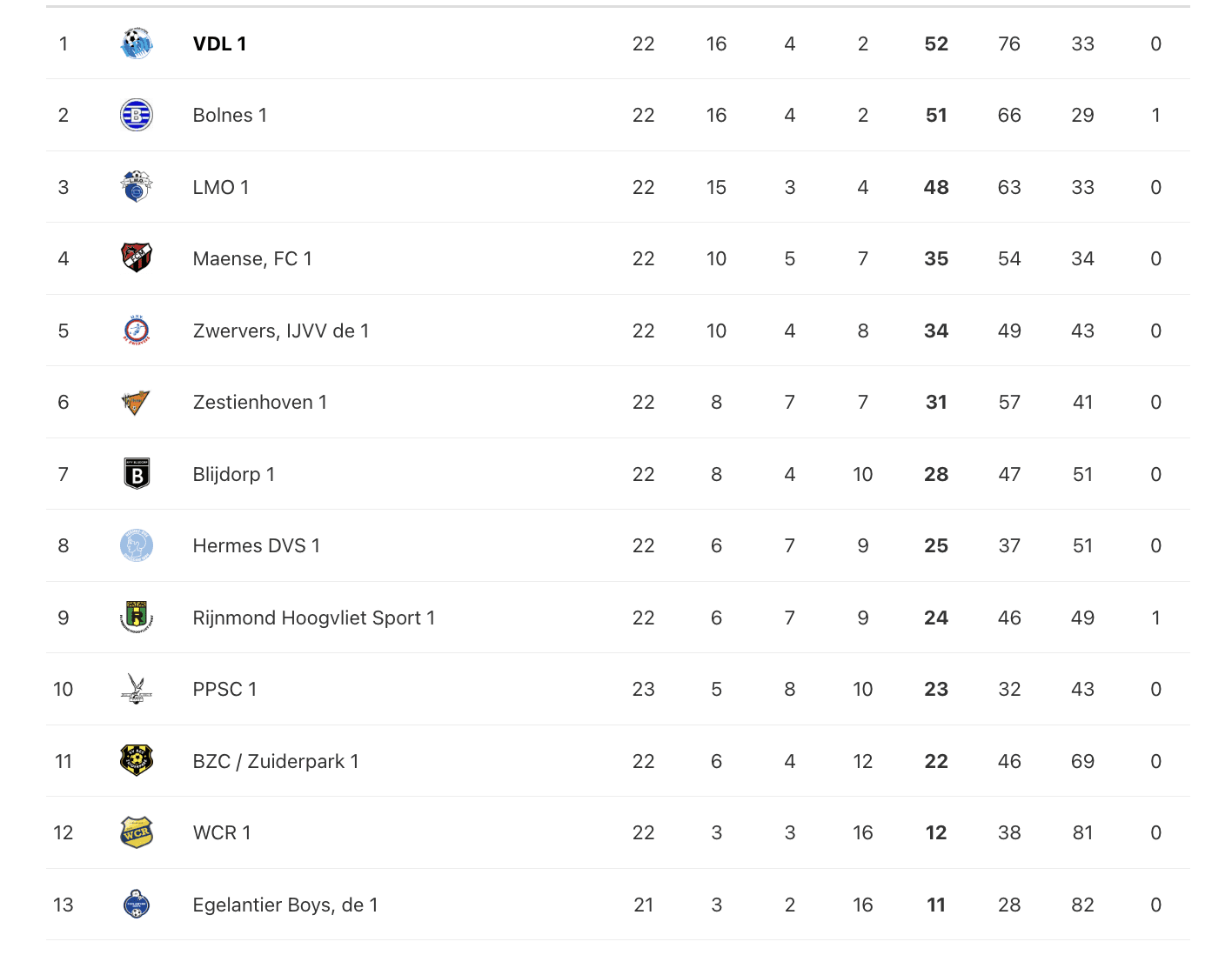Click the PPSC bird logo
This screenshot has width=1232, height=955.
(x=137, y=689)
